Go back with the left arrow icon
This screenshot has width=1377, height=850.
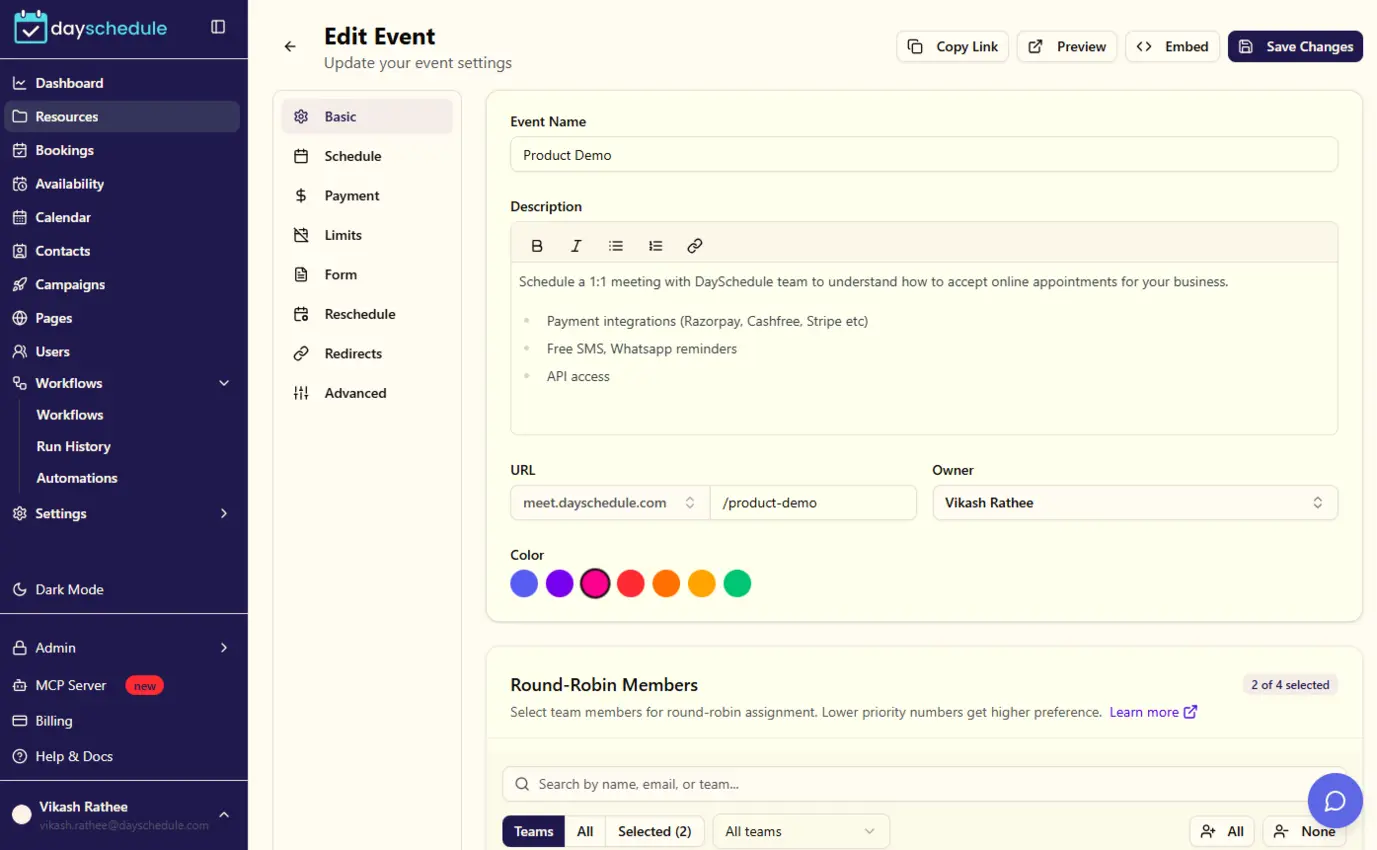coord(290,46)
